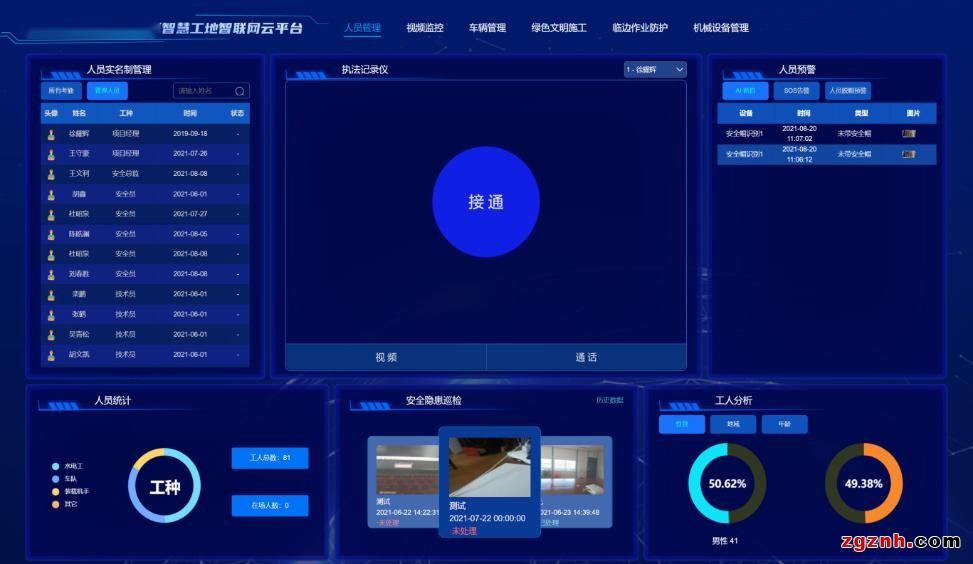Click the 车队 legend dot
This screenshot has width=973, height=564.
56,479
